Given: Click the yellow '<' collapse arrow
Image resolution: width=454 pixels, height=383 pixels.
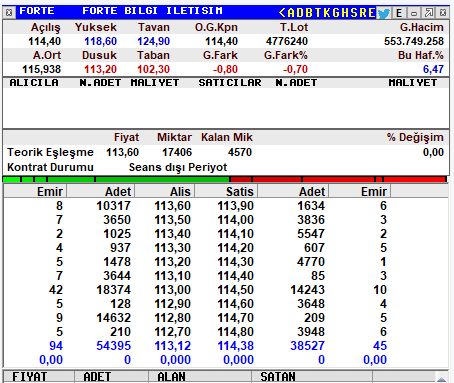Looking at the screenshot, I should pos(282,13).
